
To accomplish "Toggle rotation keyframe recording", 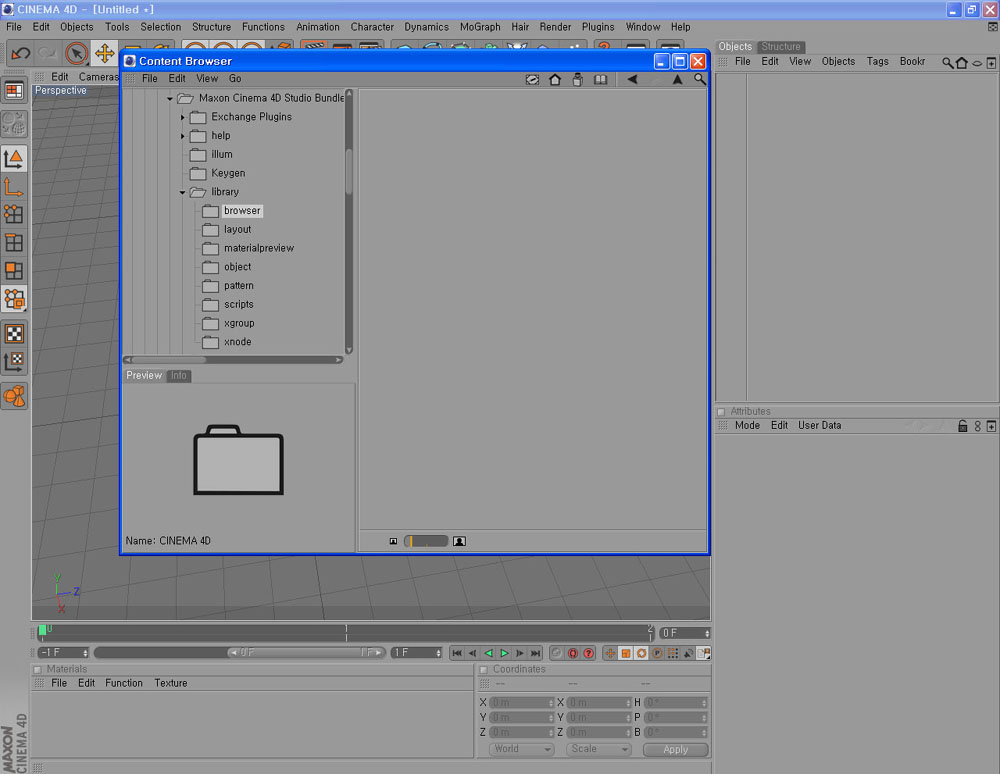I will click(642, 653).
